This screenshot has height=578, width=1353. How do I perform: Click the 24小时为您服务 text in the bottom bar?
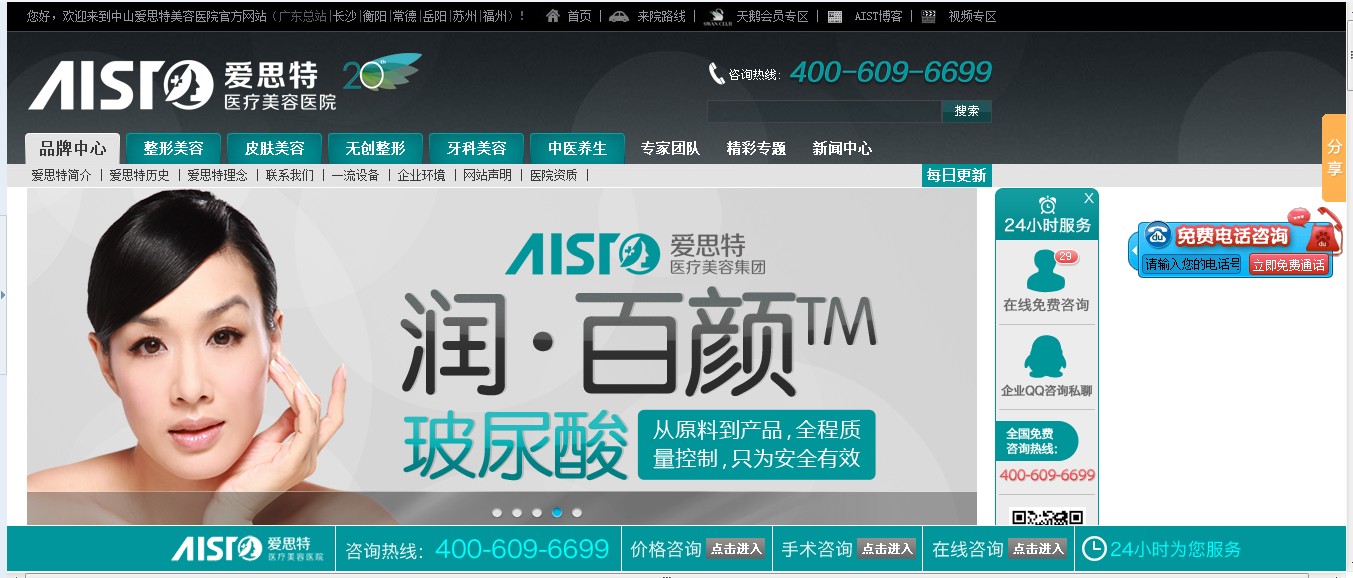(x=1175, y=549)
